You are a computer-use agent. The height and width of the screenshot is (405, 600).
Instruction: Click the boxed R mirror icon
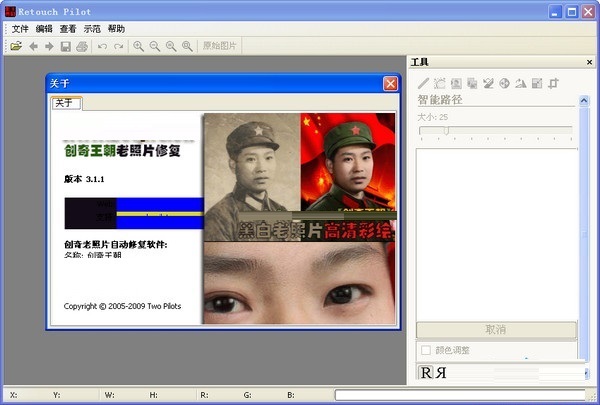pyautogui.click(x=426, y=372)
